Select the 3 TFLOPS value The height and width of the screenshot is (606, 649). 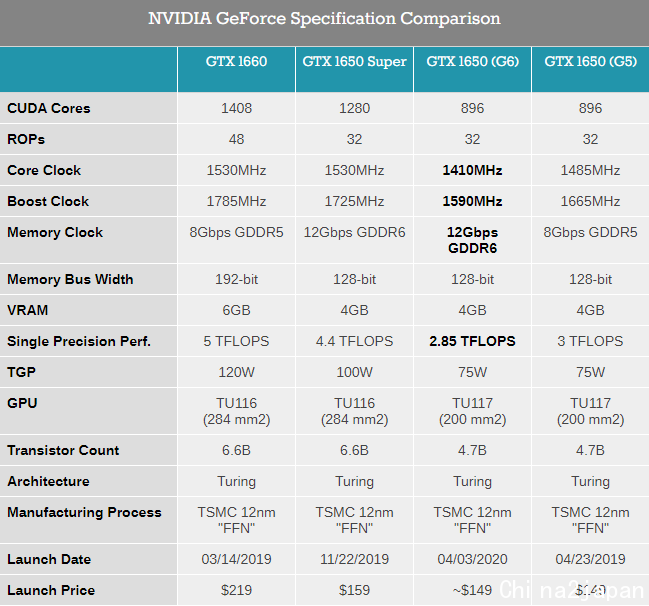tap(590, 341)
